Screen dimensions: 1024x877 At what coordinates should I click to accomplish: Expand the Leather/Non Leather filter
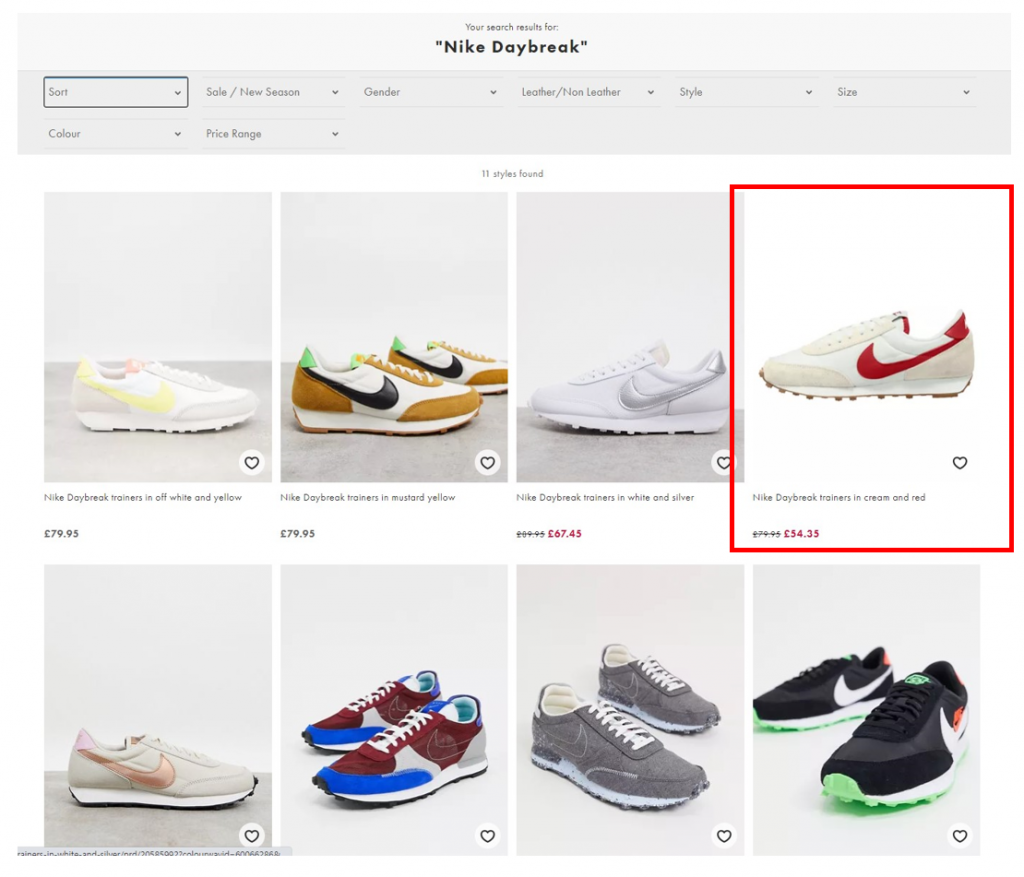[588, 92]
